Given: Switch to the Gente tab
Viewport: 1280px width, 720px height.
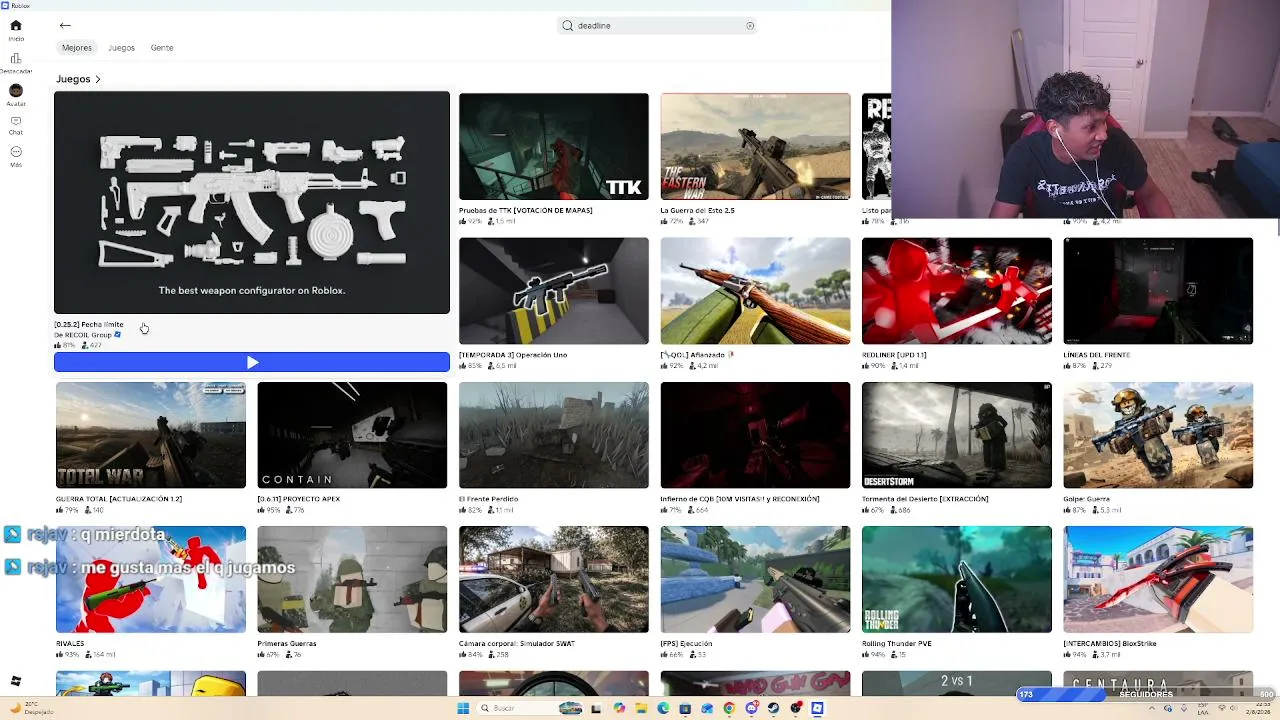Looking at the screenshot, I should pos(162,48).
